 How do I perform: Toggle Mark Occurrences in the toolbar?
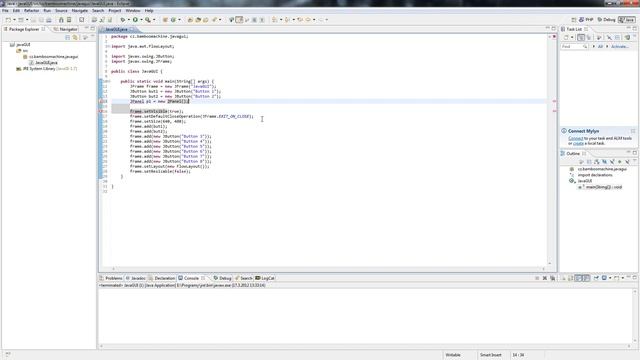point(239,20)
